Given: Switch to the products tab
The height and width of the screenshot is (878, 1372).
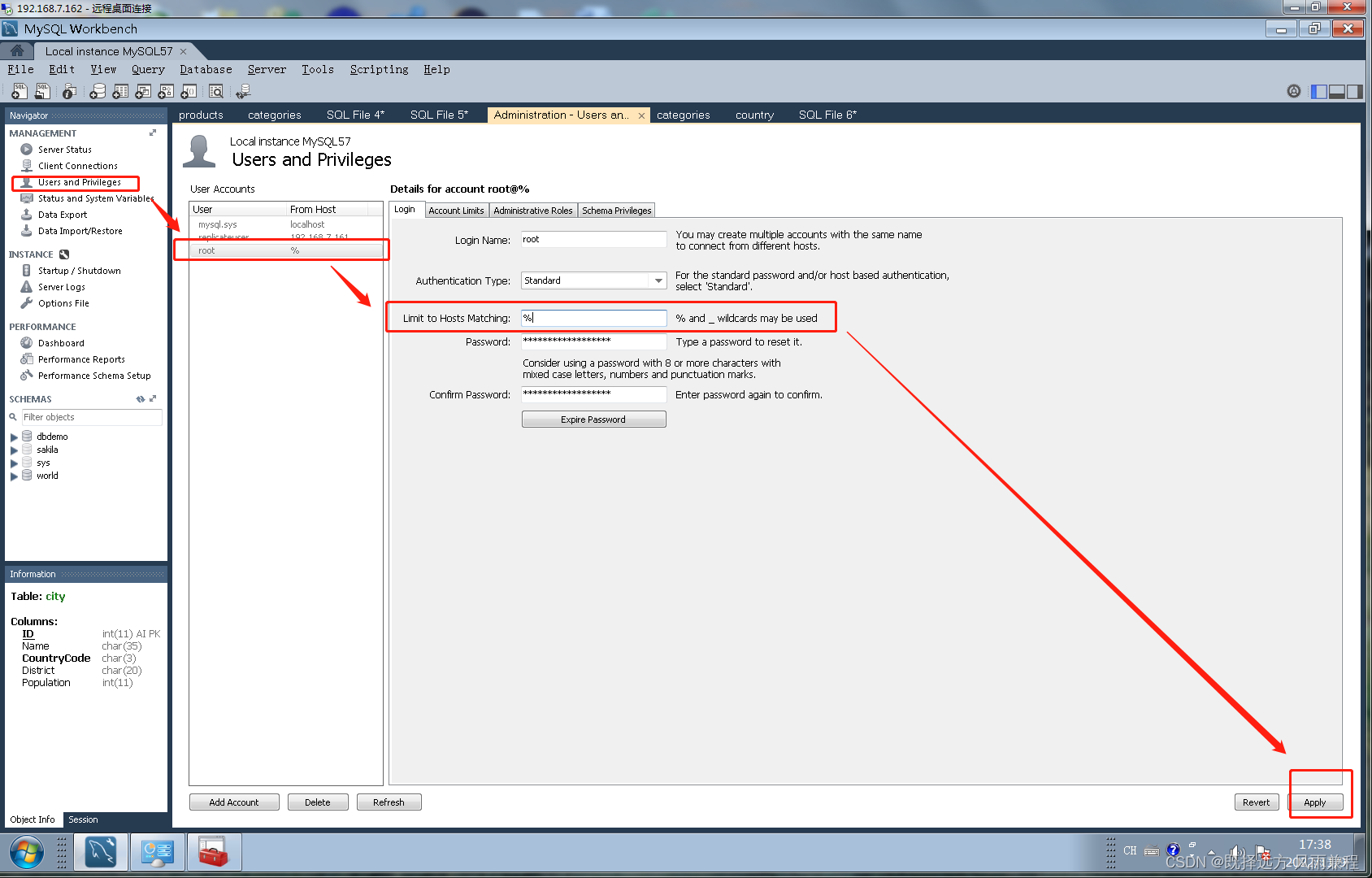Looking at the screenshot, I should pos(201,115).
